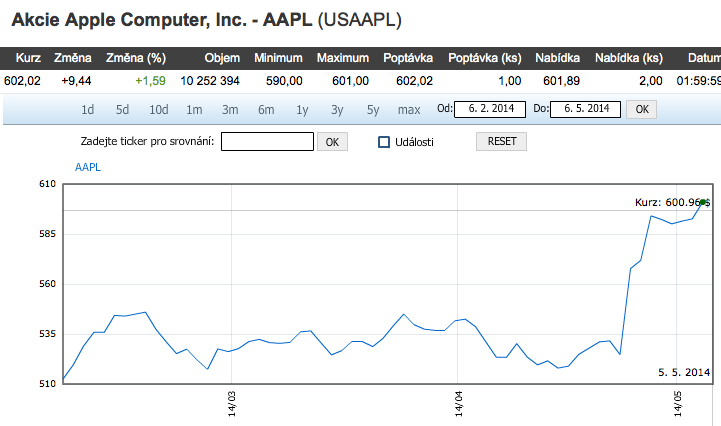Confirm date range with OK button
Viewport: 721px width, 426px height.
(642, 109)
